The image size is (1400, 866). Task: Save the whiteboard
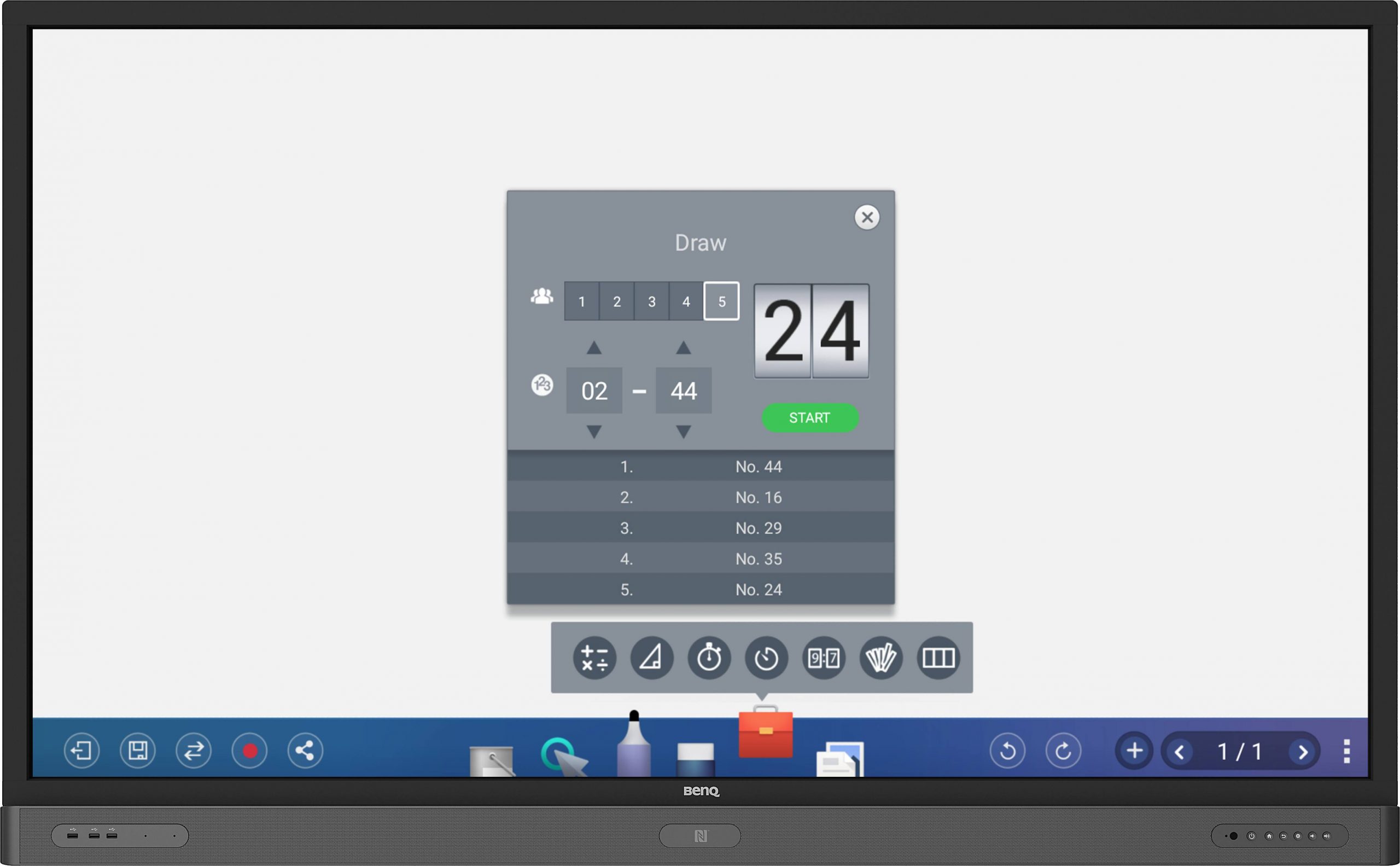pyautogui.click(x=137, y=751)
